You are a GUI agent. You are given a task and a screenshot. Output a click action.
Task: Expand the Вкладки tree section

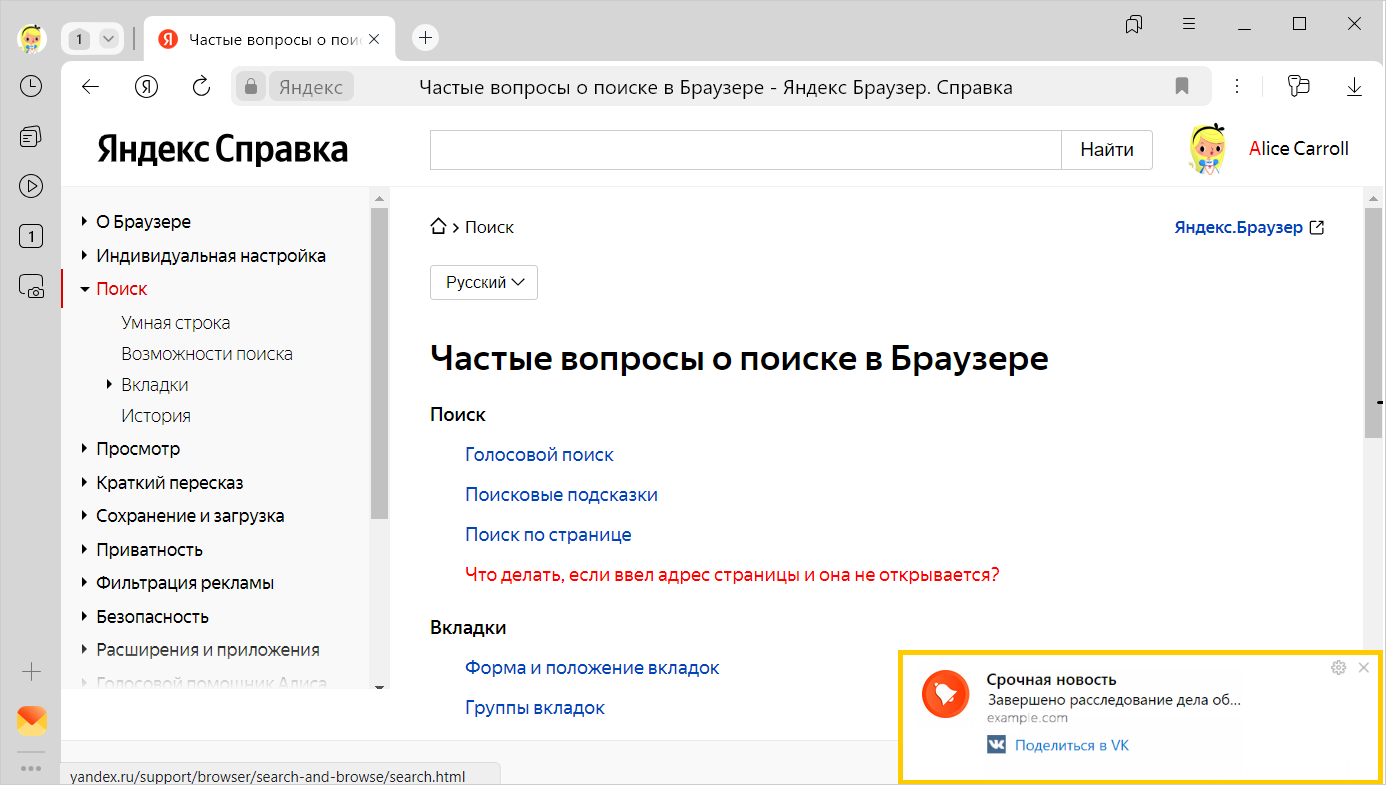coord(109,385)
